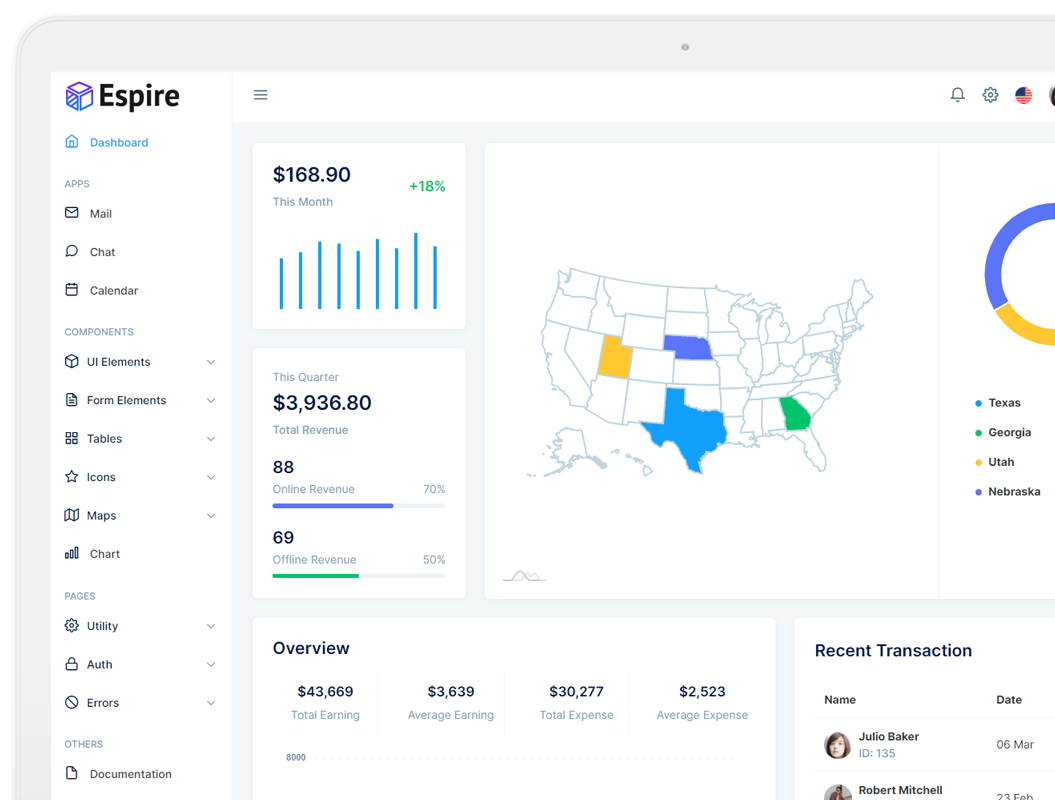Click Julio Baker's avatar thumbnail
This screenshot has width=1055, height=800.
click(838, 745)
